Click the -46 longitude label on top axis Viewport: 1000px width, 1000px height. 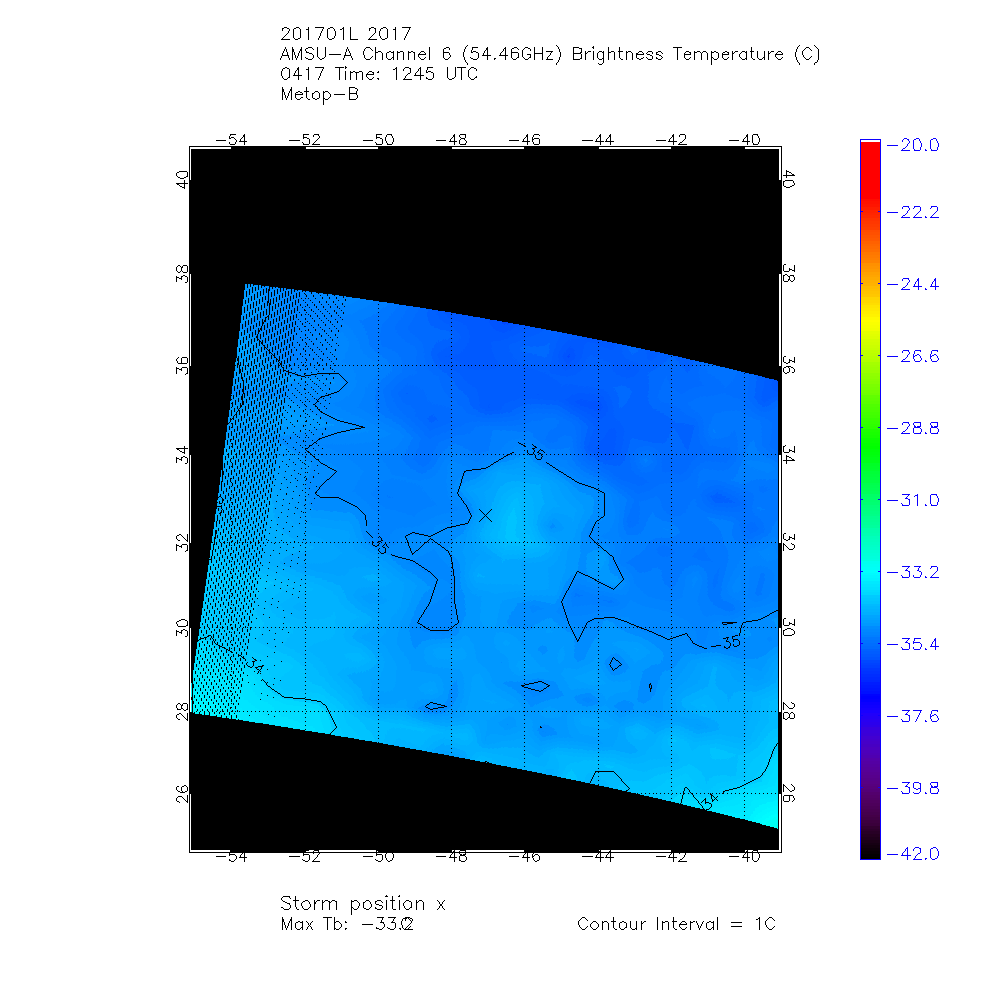pos(524,140)
